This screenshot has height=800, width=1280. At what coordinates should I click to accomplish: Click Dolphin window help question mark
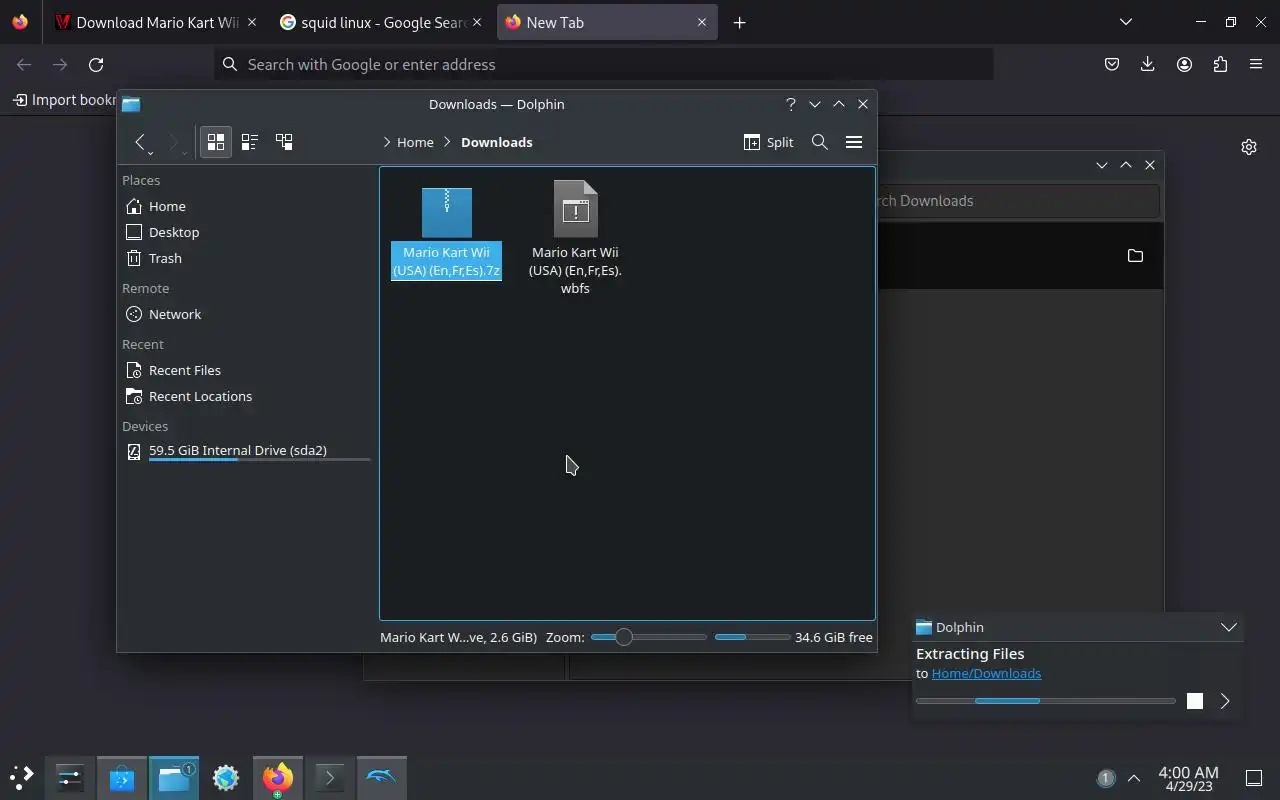(791, 104)
